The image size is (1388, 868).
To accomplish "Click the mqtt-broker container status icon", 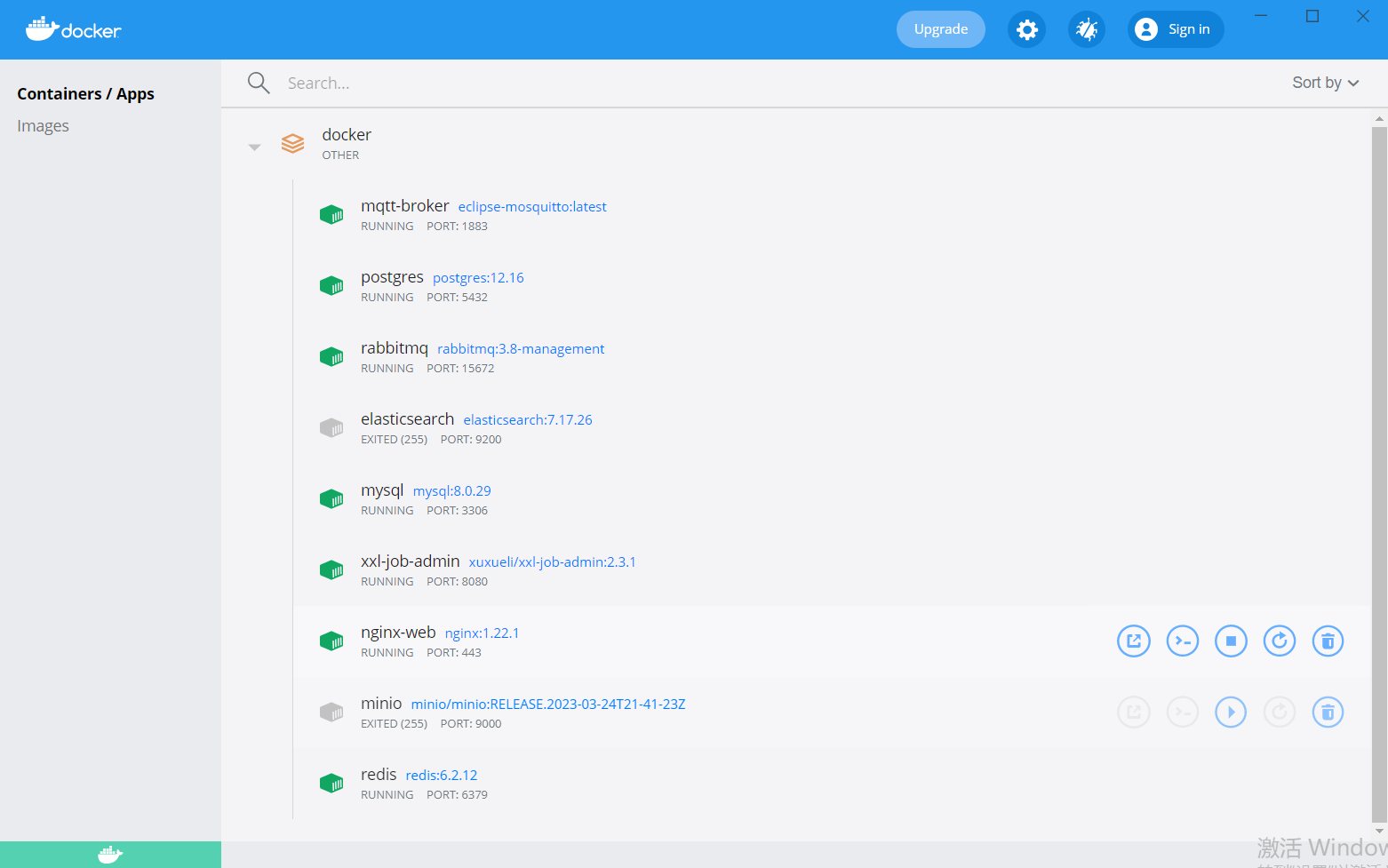I will click(331, 214).
